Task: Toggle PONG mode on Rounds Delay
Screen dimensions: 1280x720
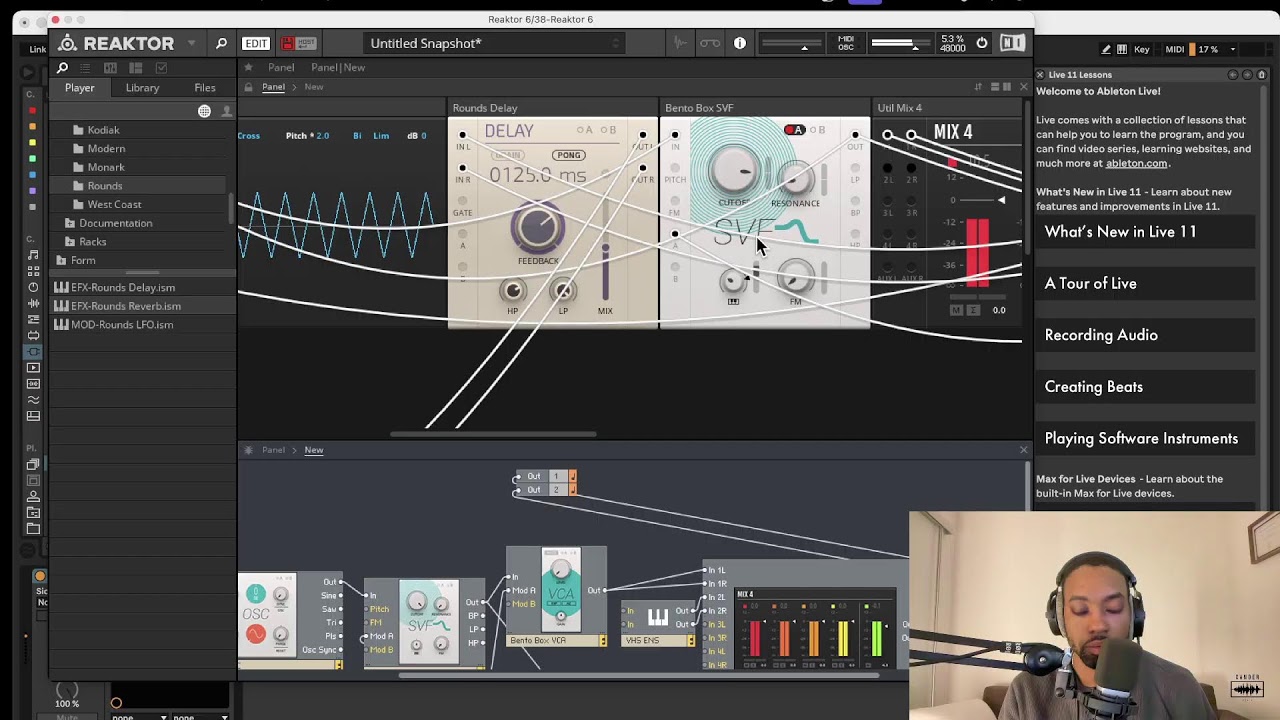Action: click(569, 155)
